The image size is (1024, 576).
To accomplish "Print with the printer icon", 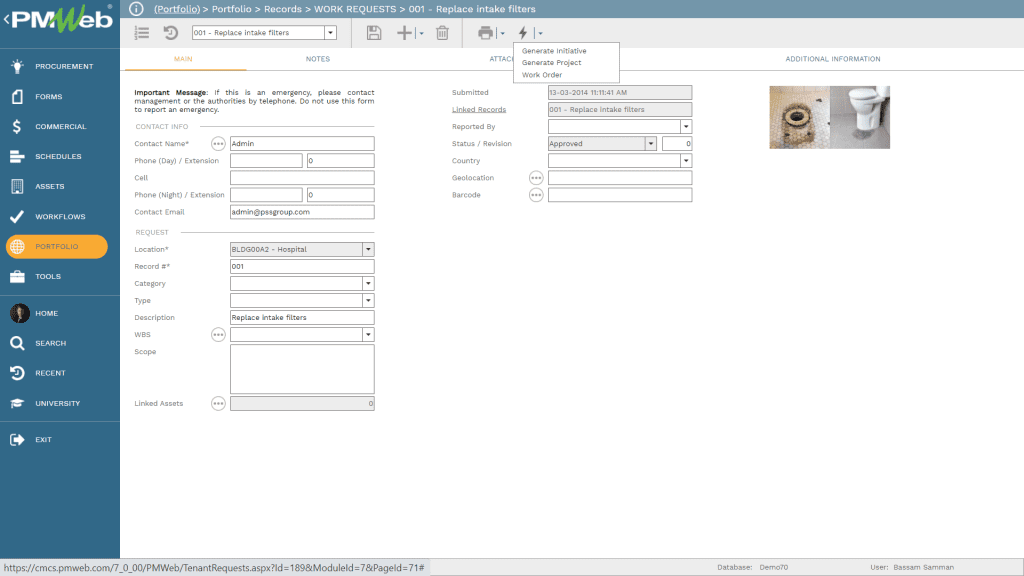I will click(x=485, y=33).
